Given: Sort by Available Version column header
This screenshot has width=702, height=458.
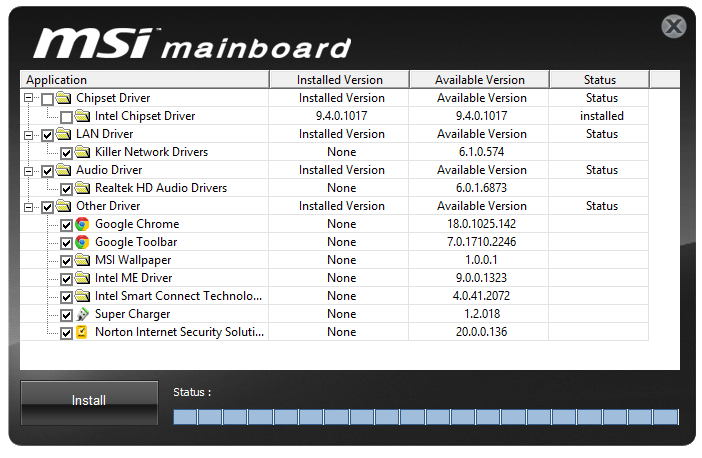Looking at the screenshot, I should coord(479,80).
